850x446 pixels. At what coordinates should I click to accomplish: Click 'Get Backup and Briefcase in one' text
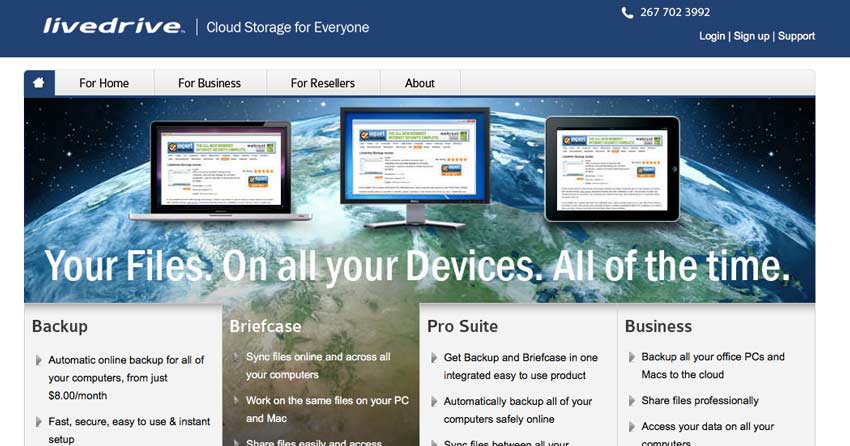tap(521, 358)
